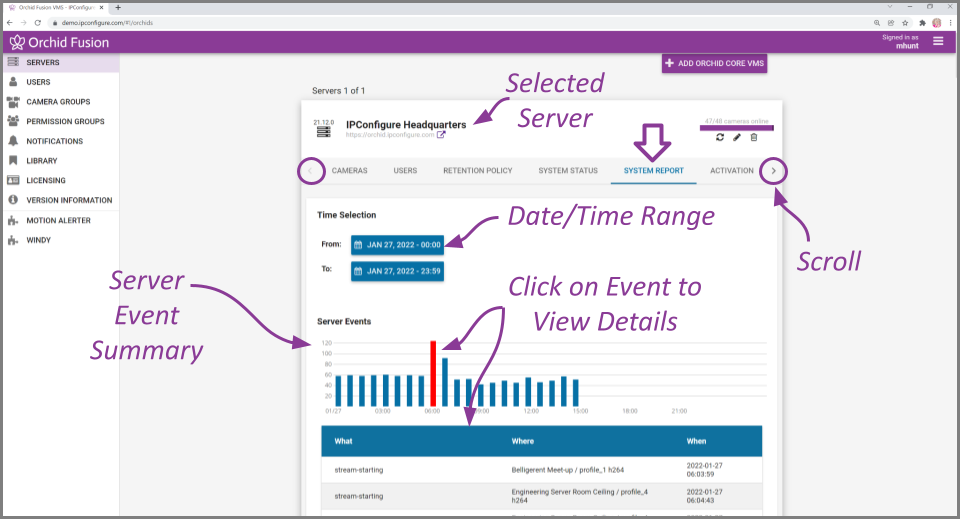
Task: Open orchid.ipconfigure.com link
Action: (390, 135)
